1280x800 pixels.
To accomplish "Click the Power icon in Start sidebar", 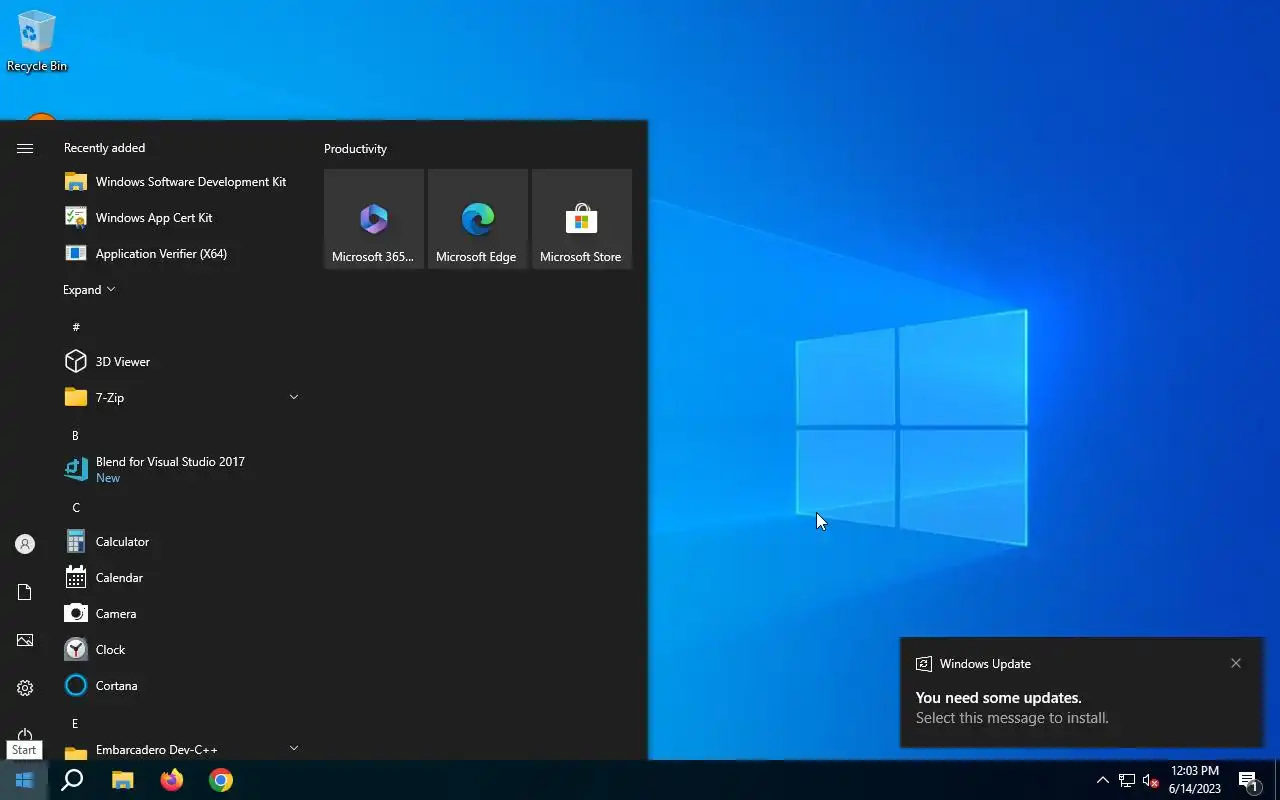I will point(25,734).
